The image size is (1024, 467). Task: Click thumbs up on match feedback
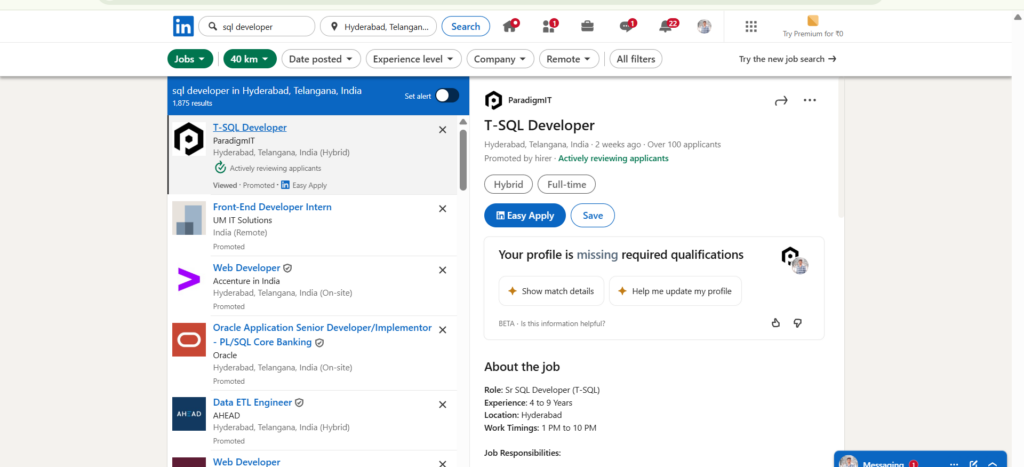[776, 323]
